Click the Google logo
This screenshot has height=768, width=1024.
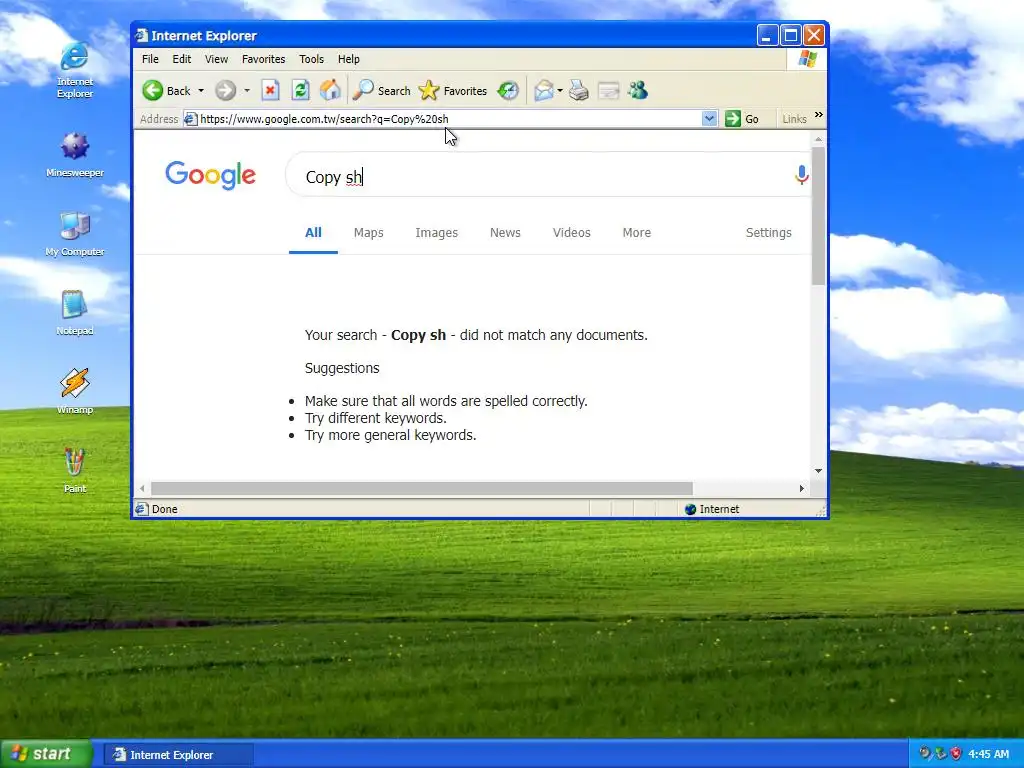(x=210, y=175)
